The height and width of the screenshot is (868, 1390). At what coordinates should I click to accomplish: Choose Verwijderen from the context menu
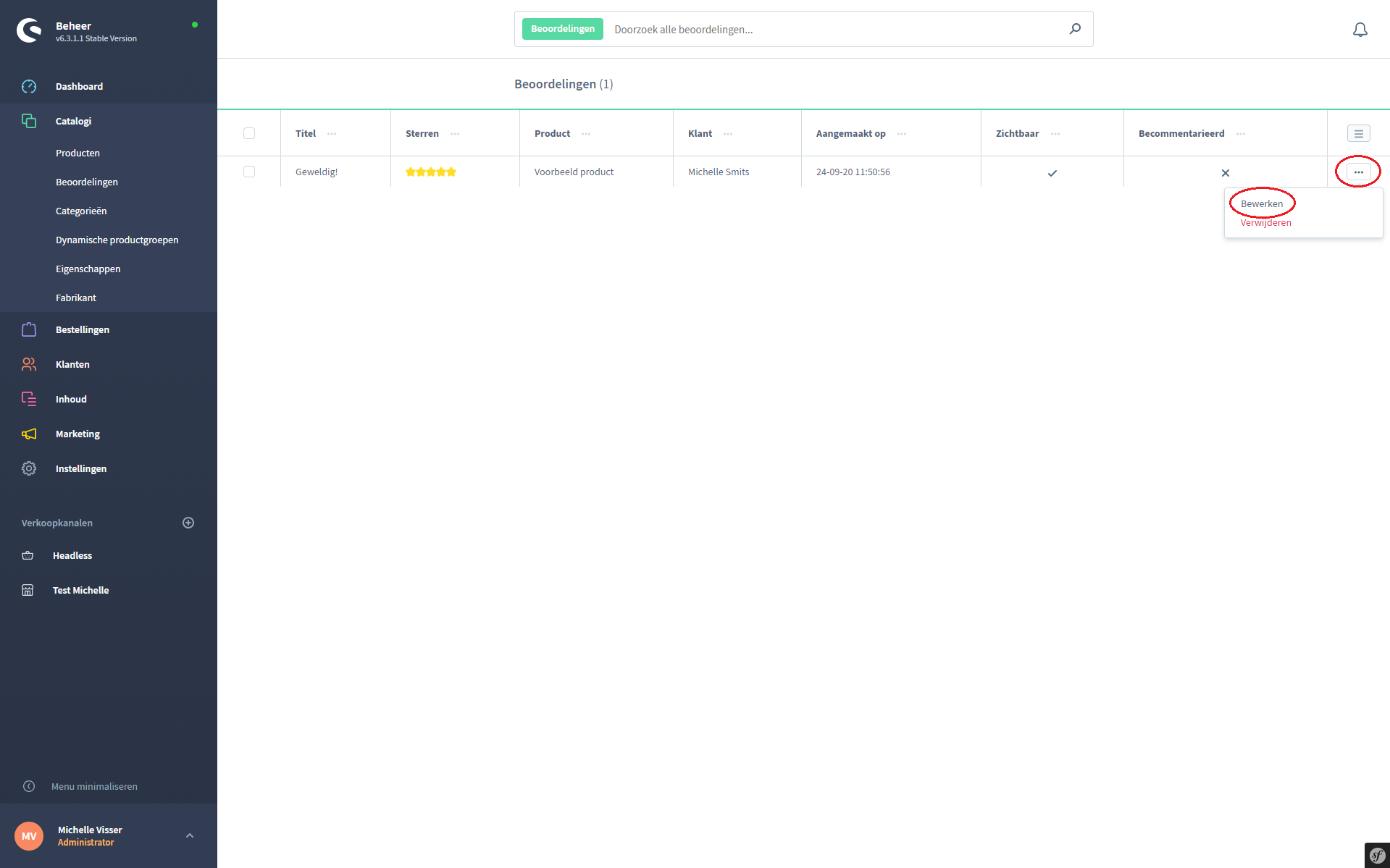[1265, 222]
